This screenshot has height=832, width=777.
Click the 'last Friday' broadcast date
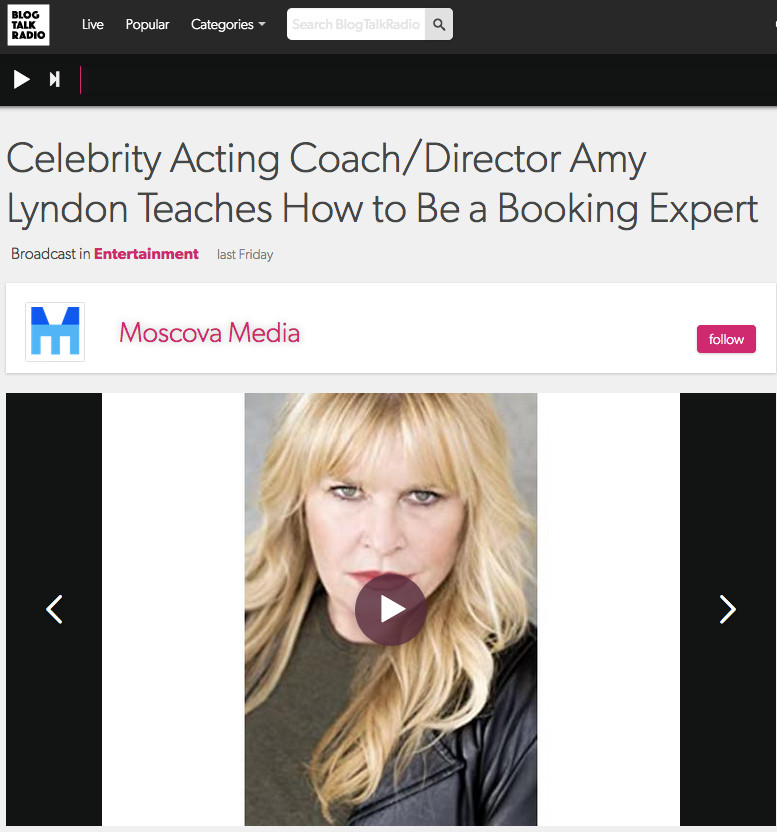coord(245,255)
